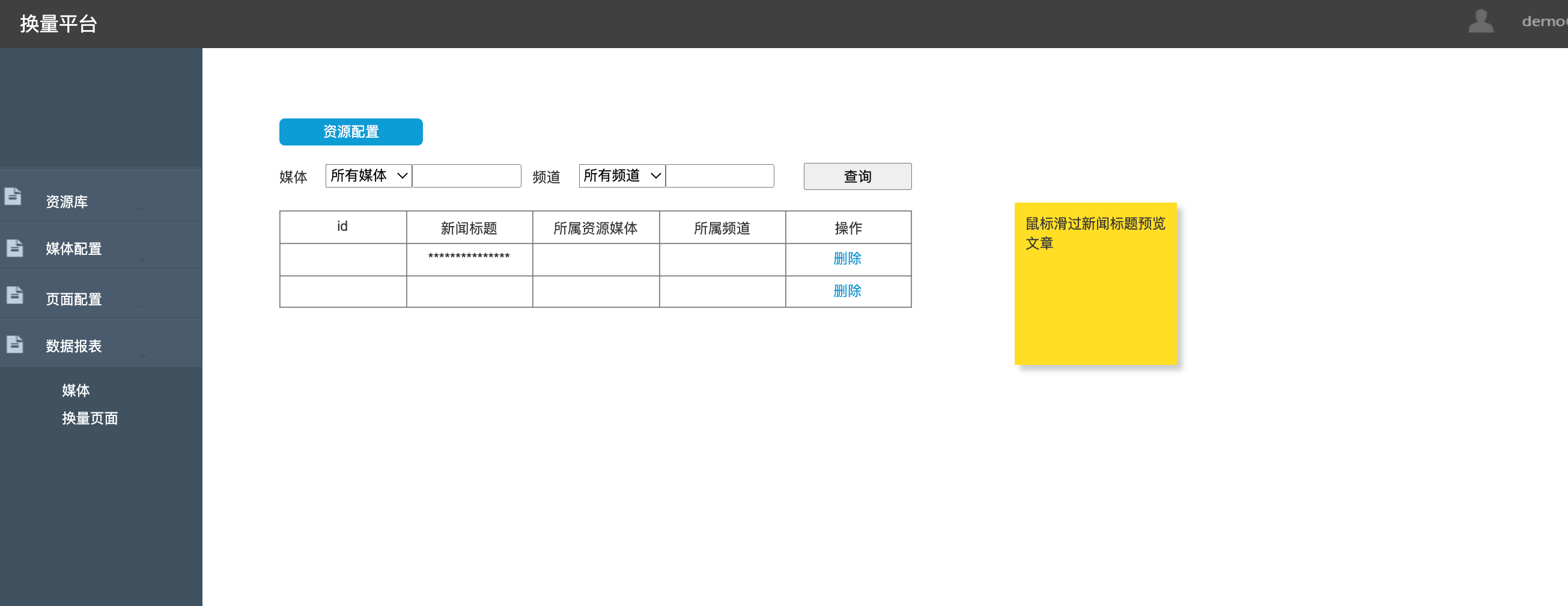Click the document icon beside 数据报表
1568x606 pixels.
tap(14, 344)
